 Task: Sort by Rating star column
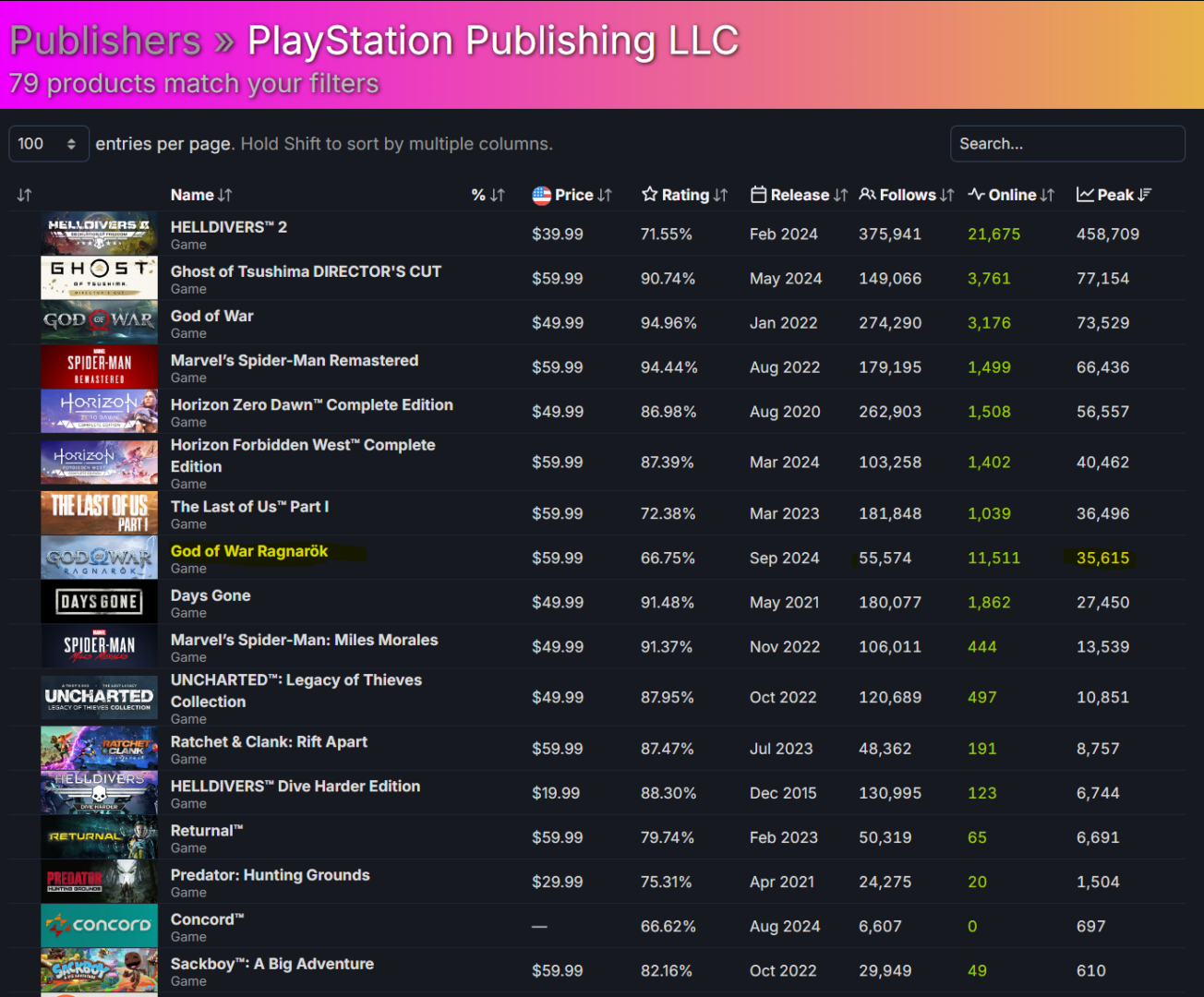(x=685, y=195)
